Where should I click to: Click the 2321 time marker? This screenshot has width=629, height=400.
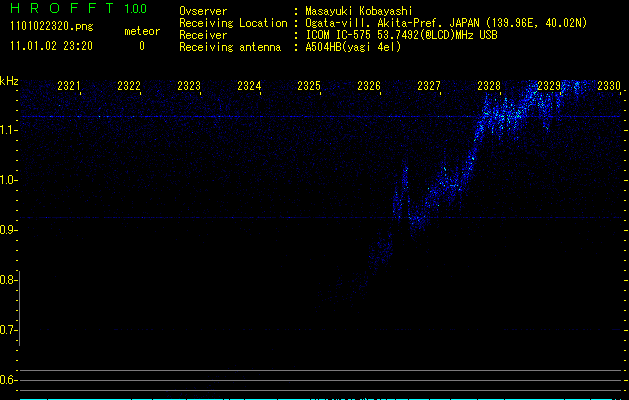pyautogui.click(x=69, y=85)
